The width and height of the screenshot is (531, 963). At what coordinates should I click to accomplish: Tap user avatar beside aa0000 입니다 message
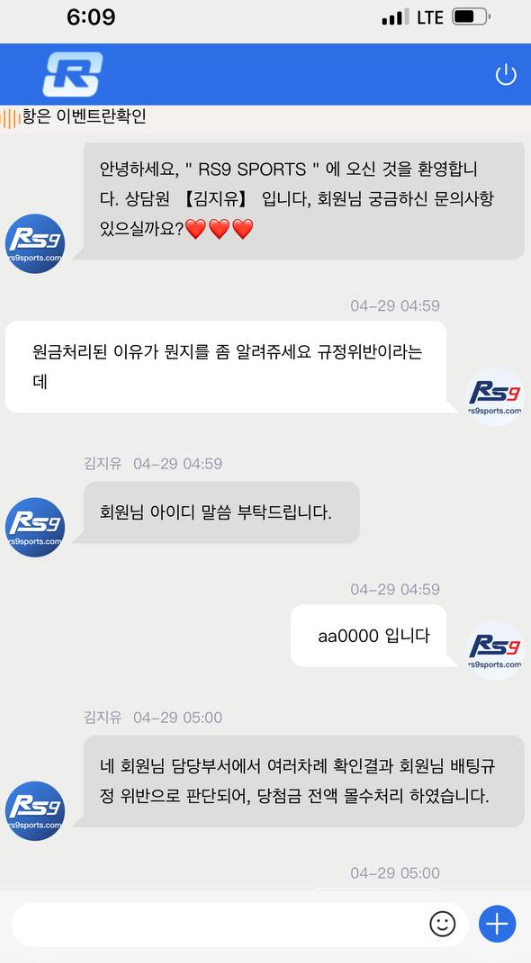(x=495, y=650)
